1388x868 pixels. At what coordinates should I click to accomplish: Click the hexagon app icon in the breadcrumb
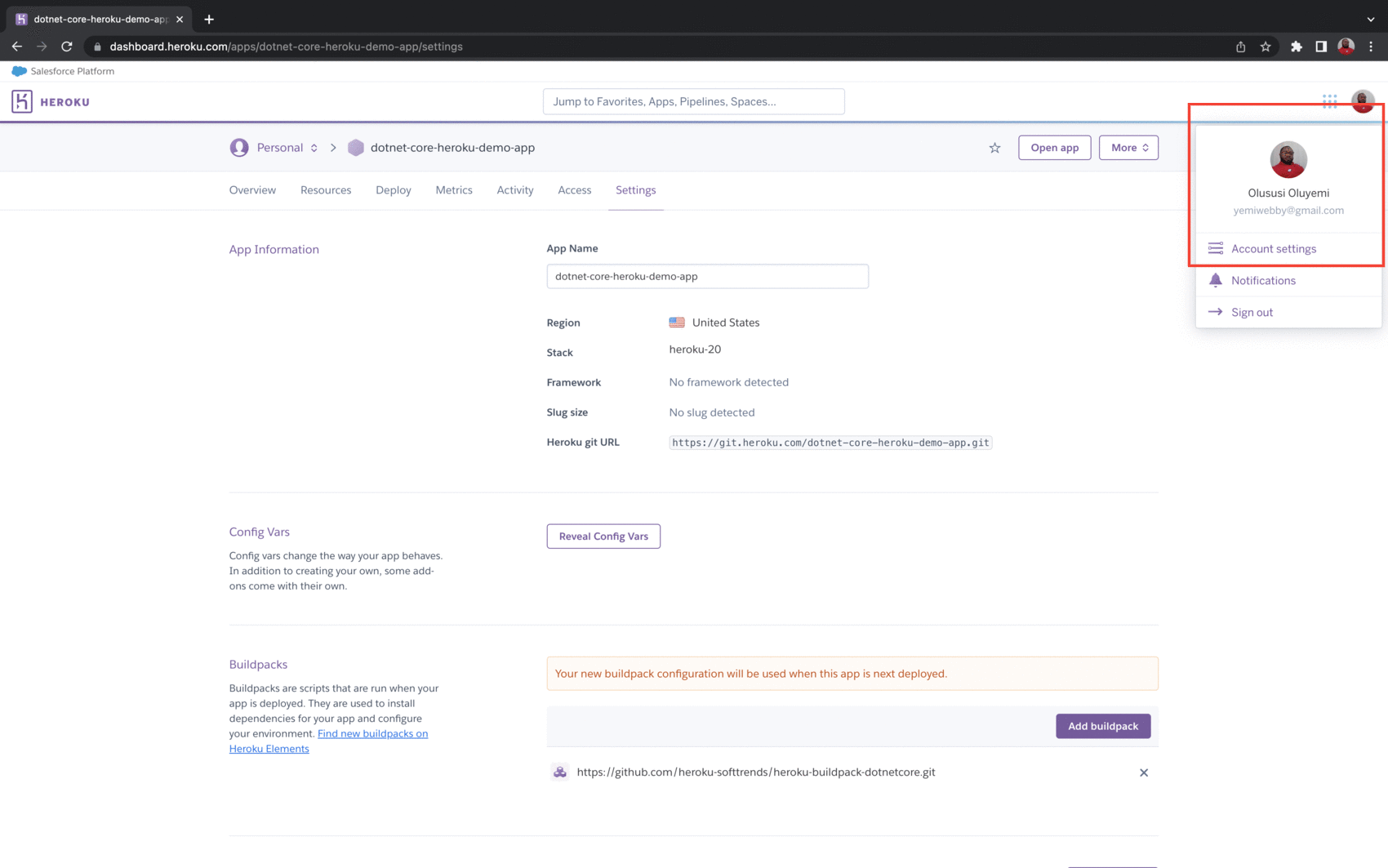356,148
